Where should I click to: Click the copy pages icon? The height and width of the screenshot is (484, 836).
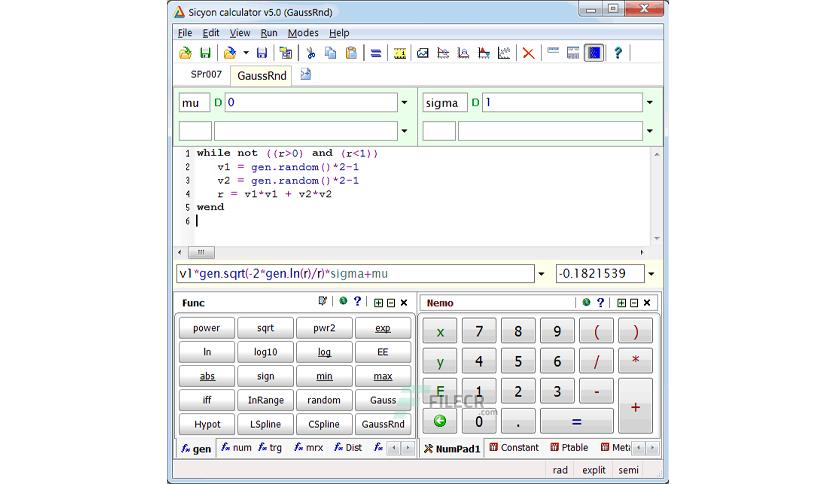(x=331, y=53)
